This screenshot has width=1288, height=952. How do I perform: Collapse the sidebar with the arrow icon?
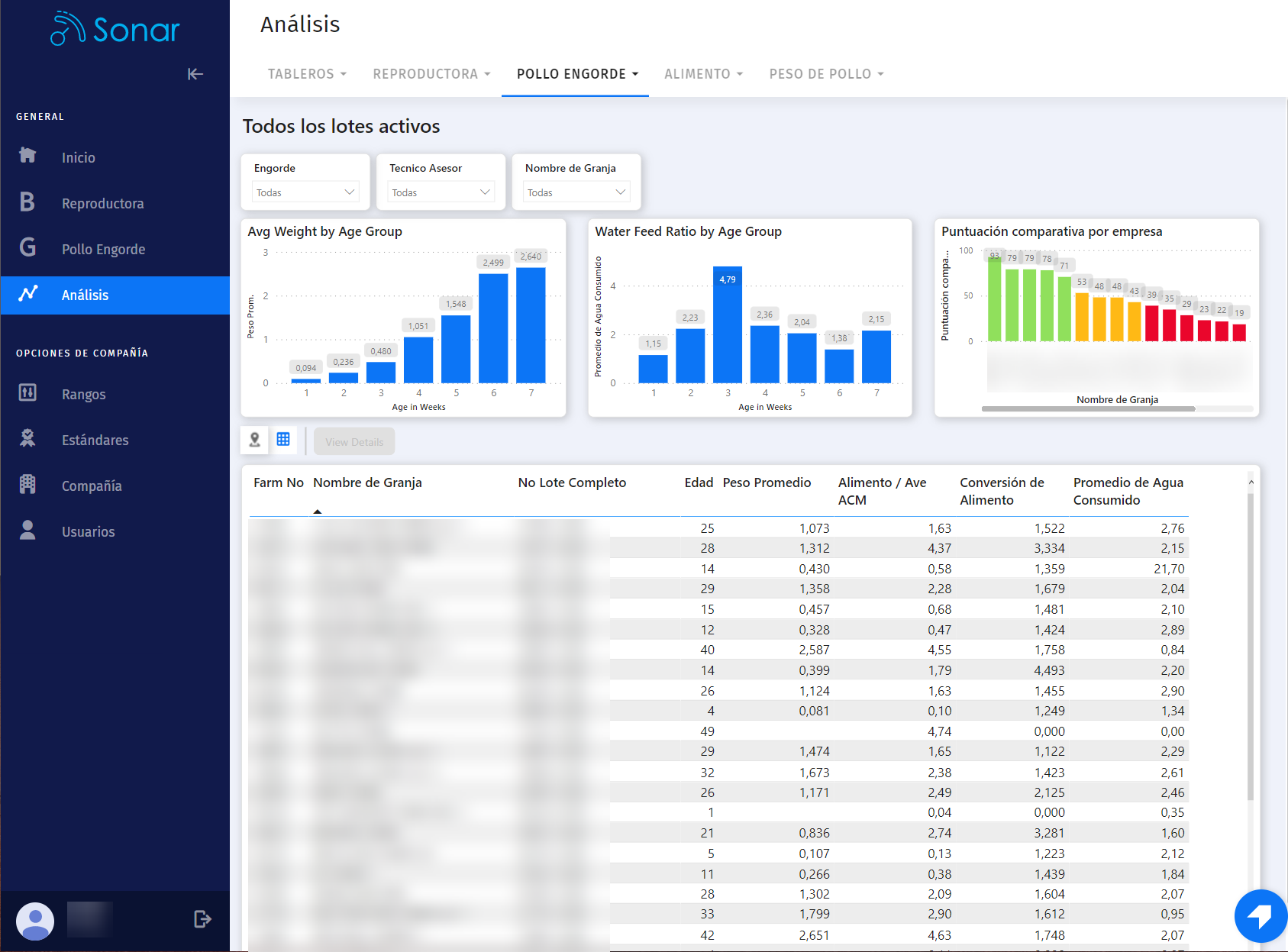tap(195, 74)
